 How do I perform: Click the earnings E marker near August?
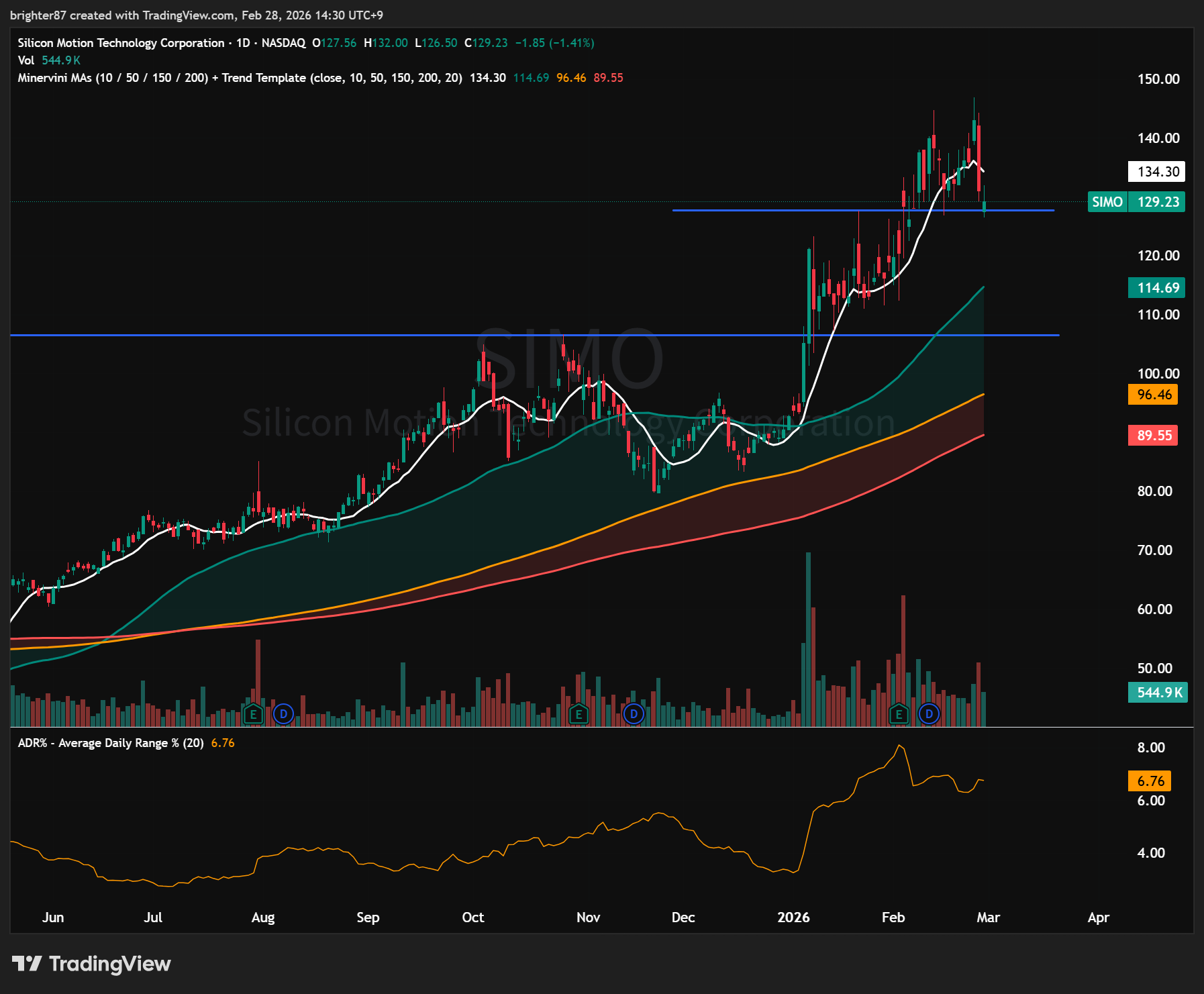(253, 714)
